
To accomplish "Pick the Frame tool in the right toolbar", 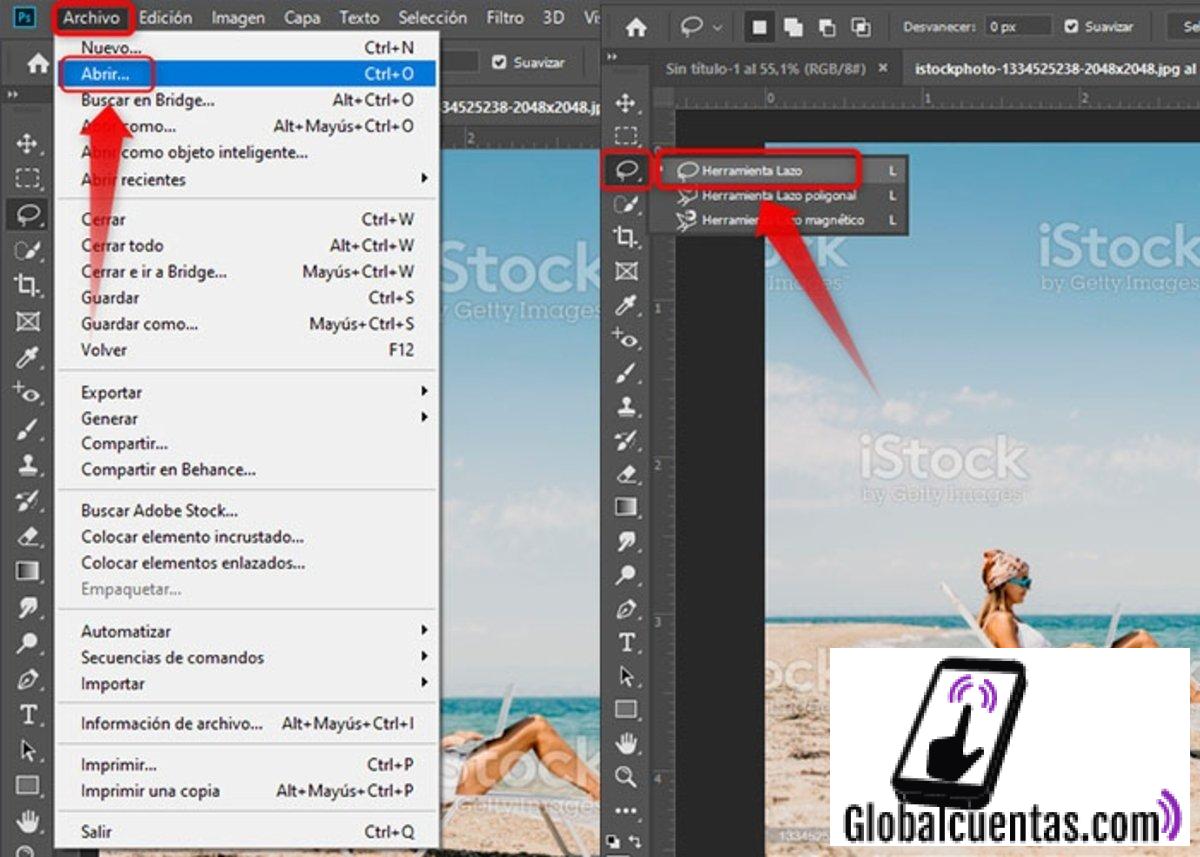I will [626, 270].
